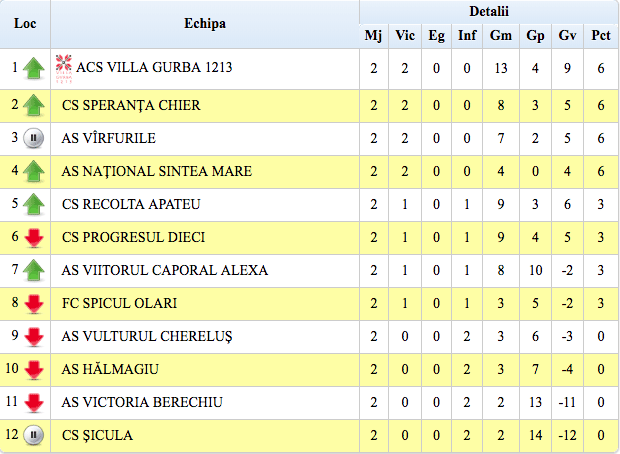Click red down arrow for AS Victoria Berechiu
The image size is (620, 454).
click(33, 403)
